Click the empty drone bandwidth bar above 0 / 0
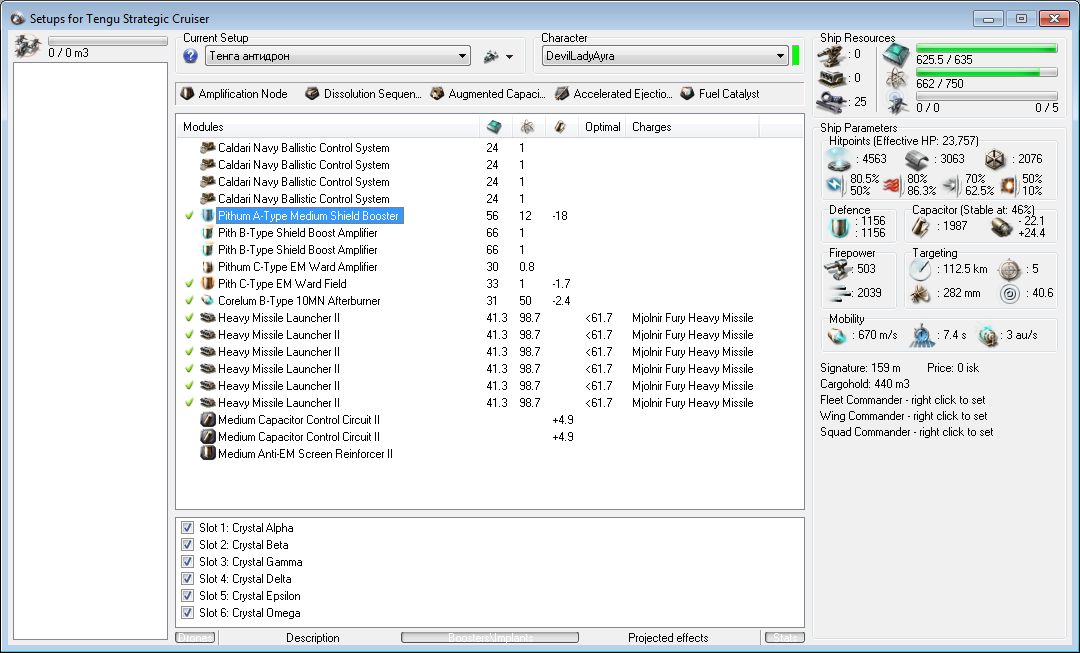This screenshot has width=1080, height=653. click(x=986, y=96)
